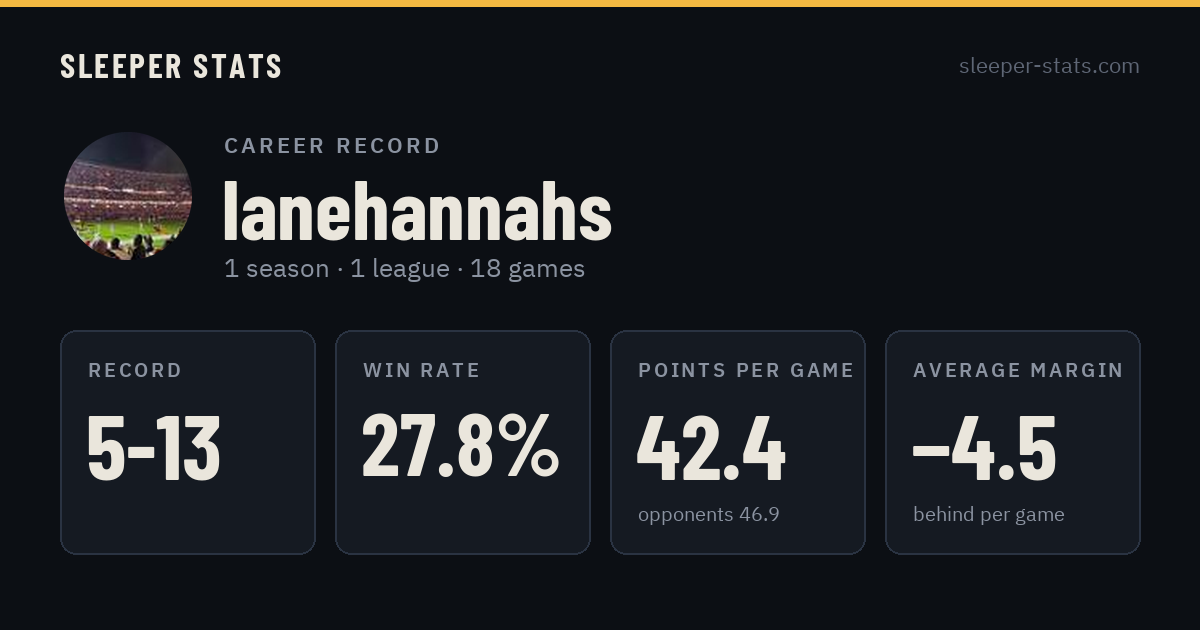Click the 27.8% win rate figure
Screen dimensions: 1200x630
click(460, 445)
